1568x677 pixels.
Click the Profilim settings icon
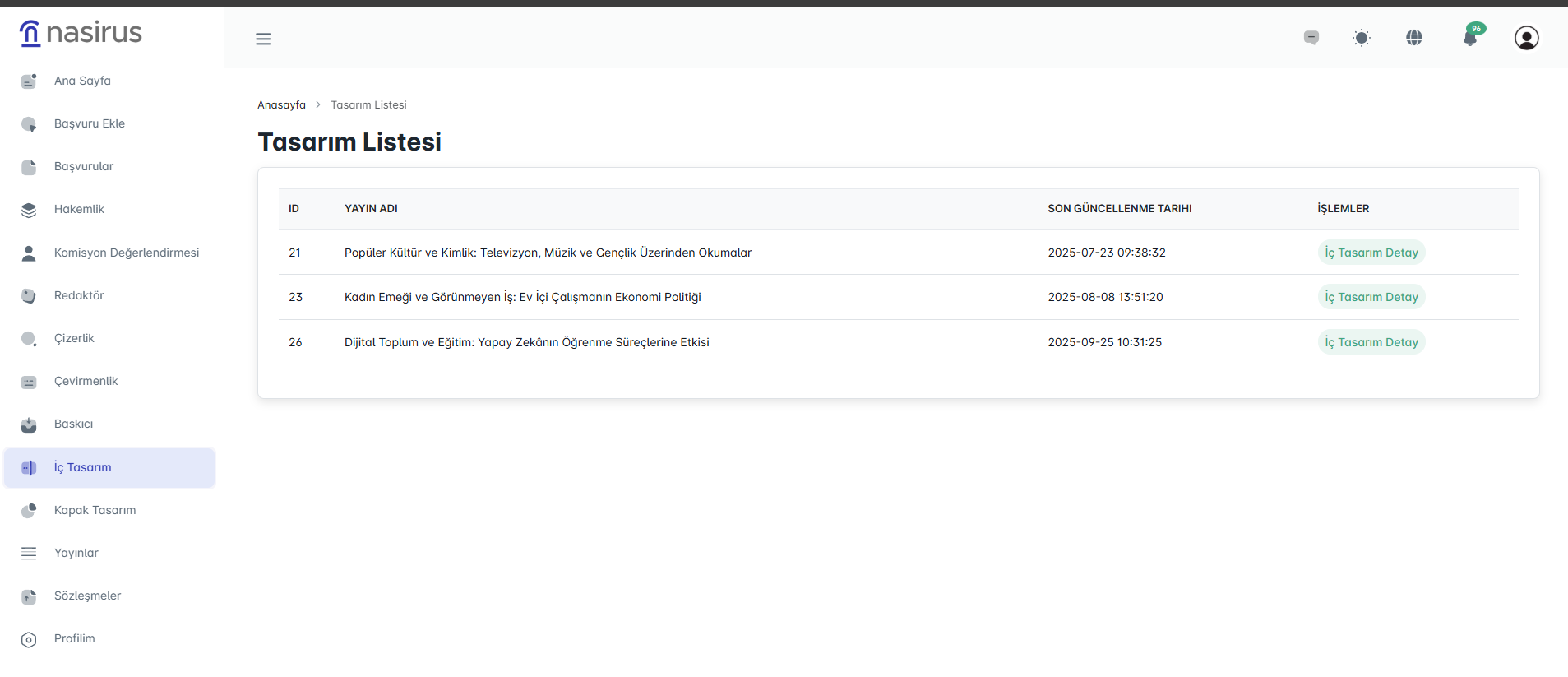pyautogui.click(x=29, y=639)
